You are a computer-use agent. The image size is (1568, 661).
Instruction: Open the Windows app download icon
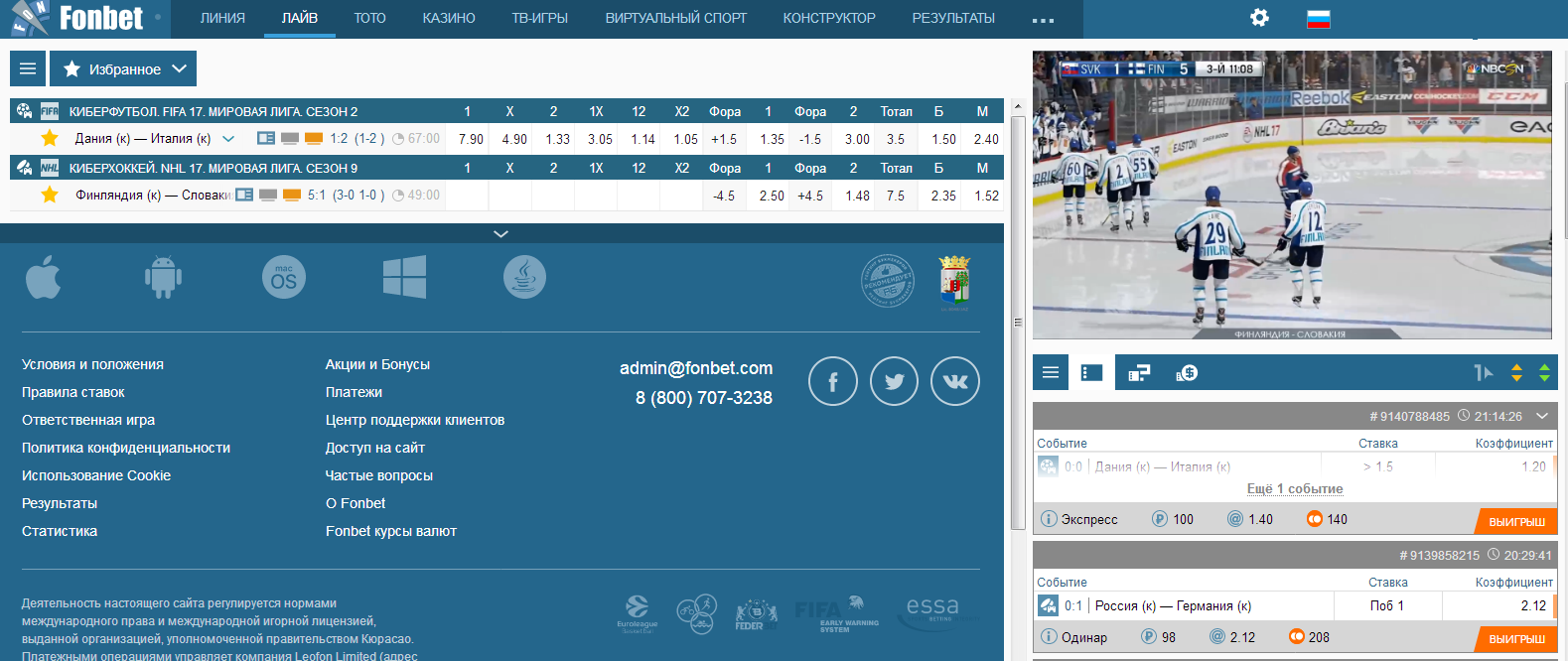point(404,277)
